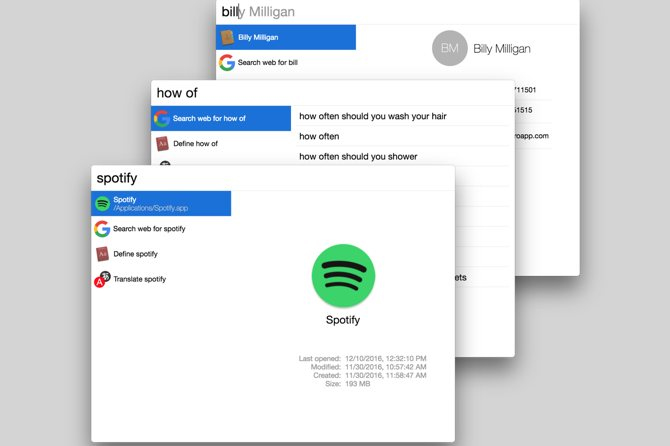670x446 pixels.
Task: Select the Spotify /Applications/Spotify.app result
Action: click(x=161, y=203)
